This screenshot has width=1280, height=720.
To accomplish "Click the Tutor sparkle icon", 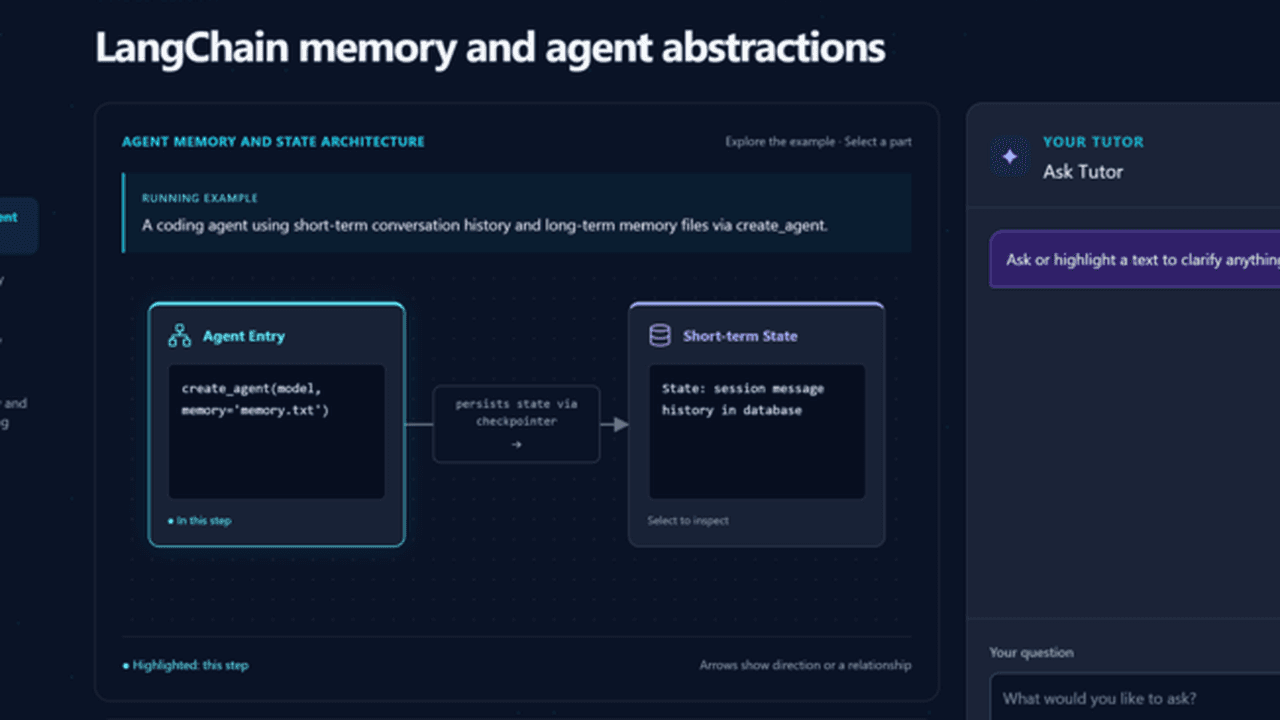I will tap(1010, 157).
